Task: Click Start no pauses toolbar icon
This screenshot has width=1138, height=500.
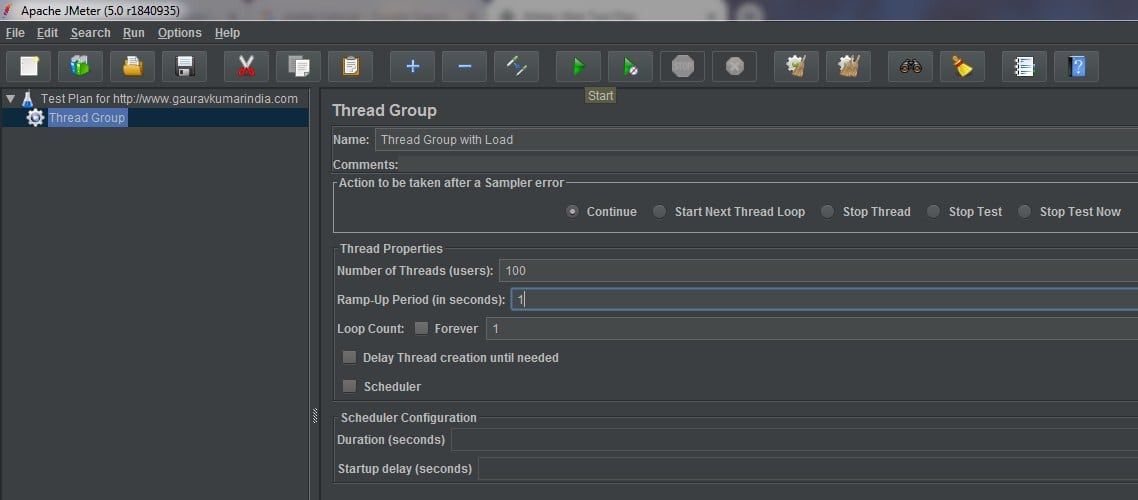Action: tap(630, 67)
